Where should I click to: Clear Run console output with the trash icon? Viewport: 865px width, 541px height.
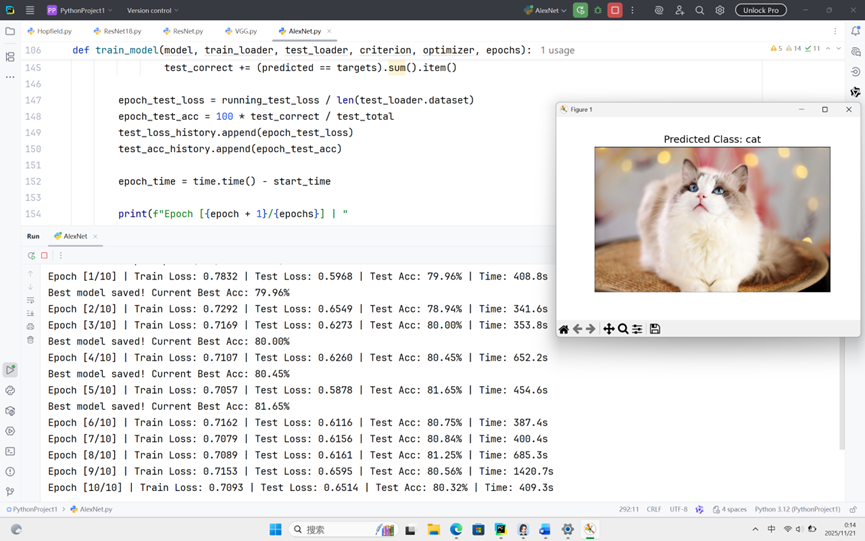coord(30,340)
